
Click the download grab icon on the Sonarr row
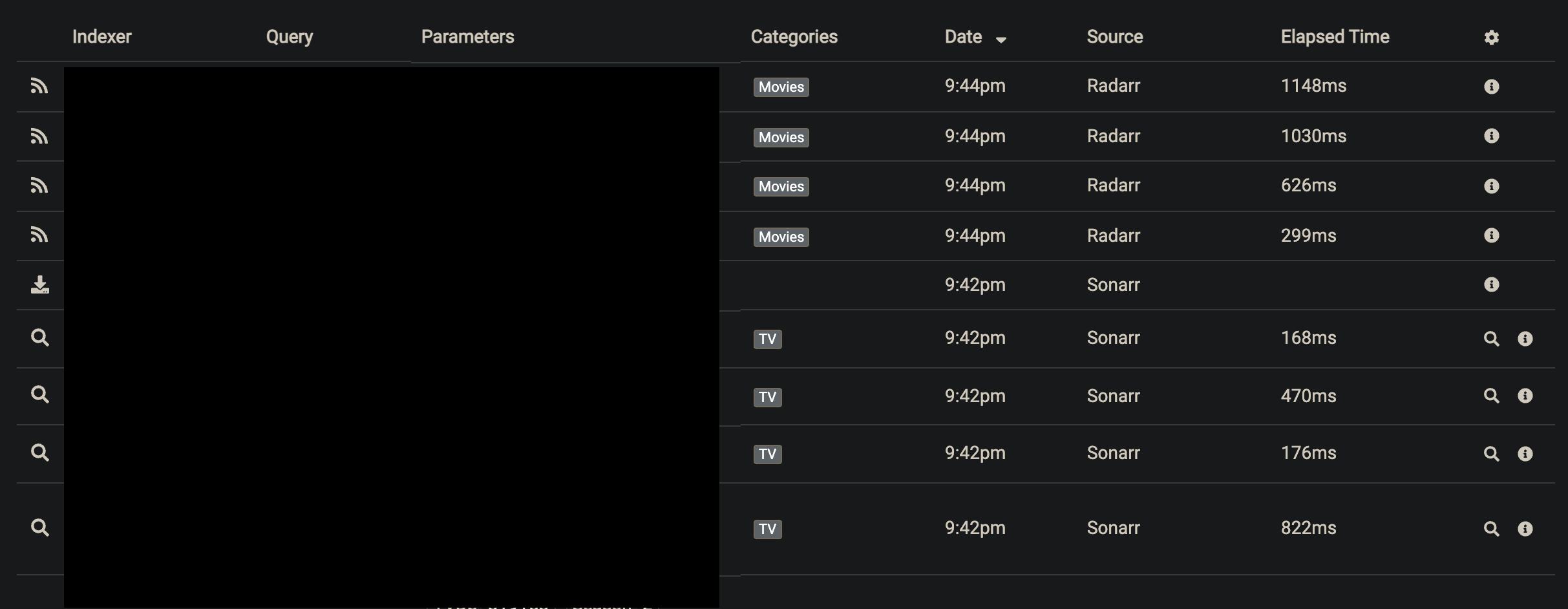[x=40, y=284]
